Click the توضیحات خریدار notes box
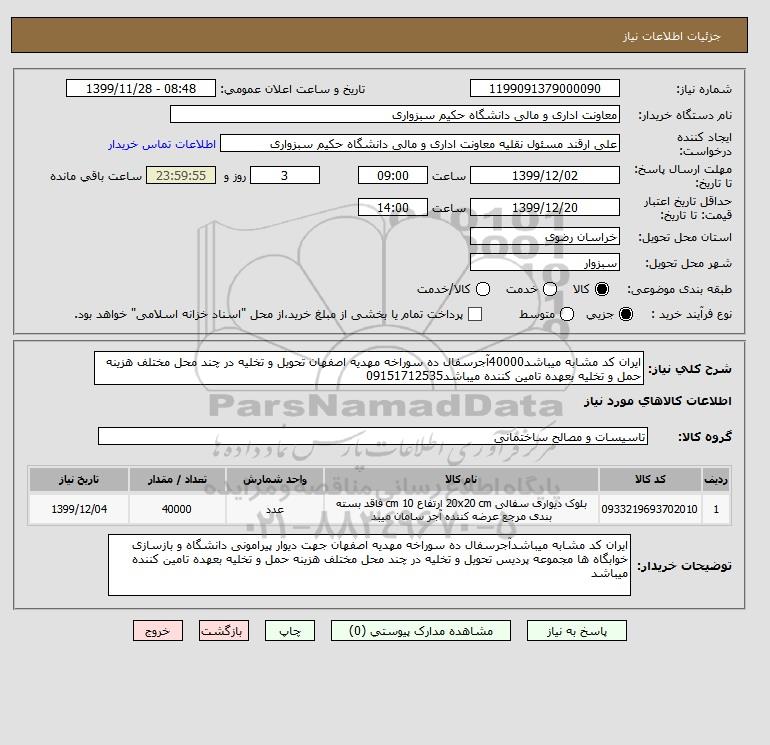This screenshot has width=770, height=745. tap(369, 565)
